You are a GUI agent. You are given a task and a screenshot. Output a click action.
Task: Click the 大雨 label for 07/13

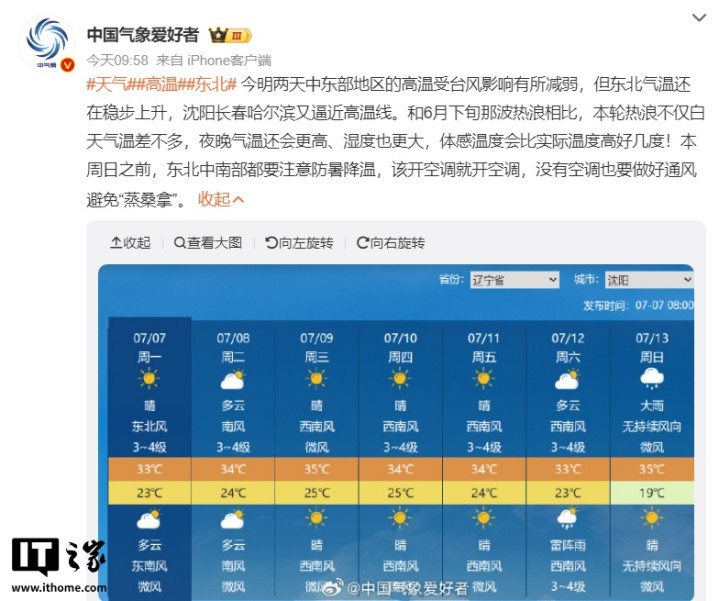652,405
